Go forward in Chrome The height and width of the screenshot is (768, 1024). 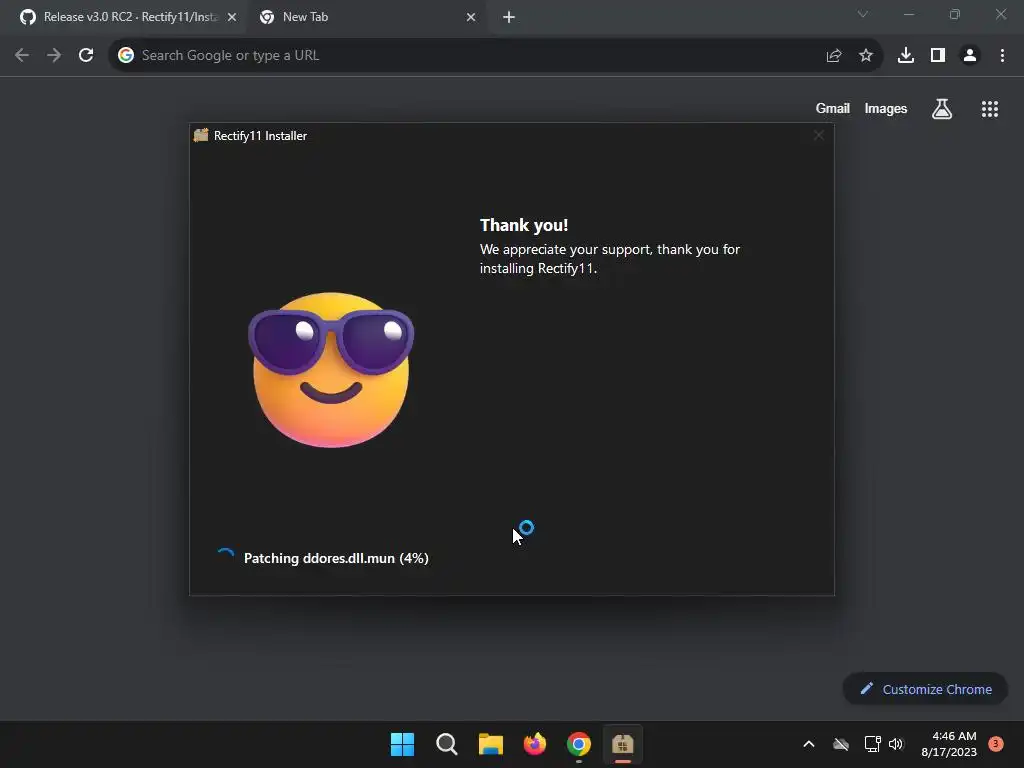point(54,56)
